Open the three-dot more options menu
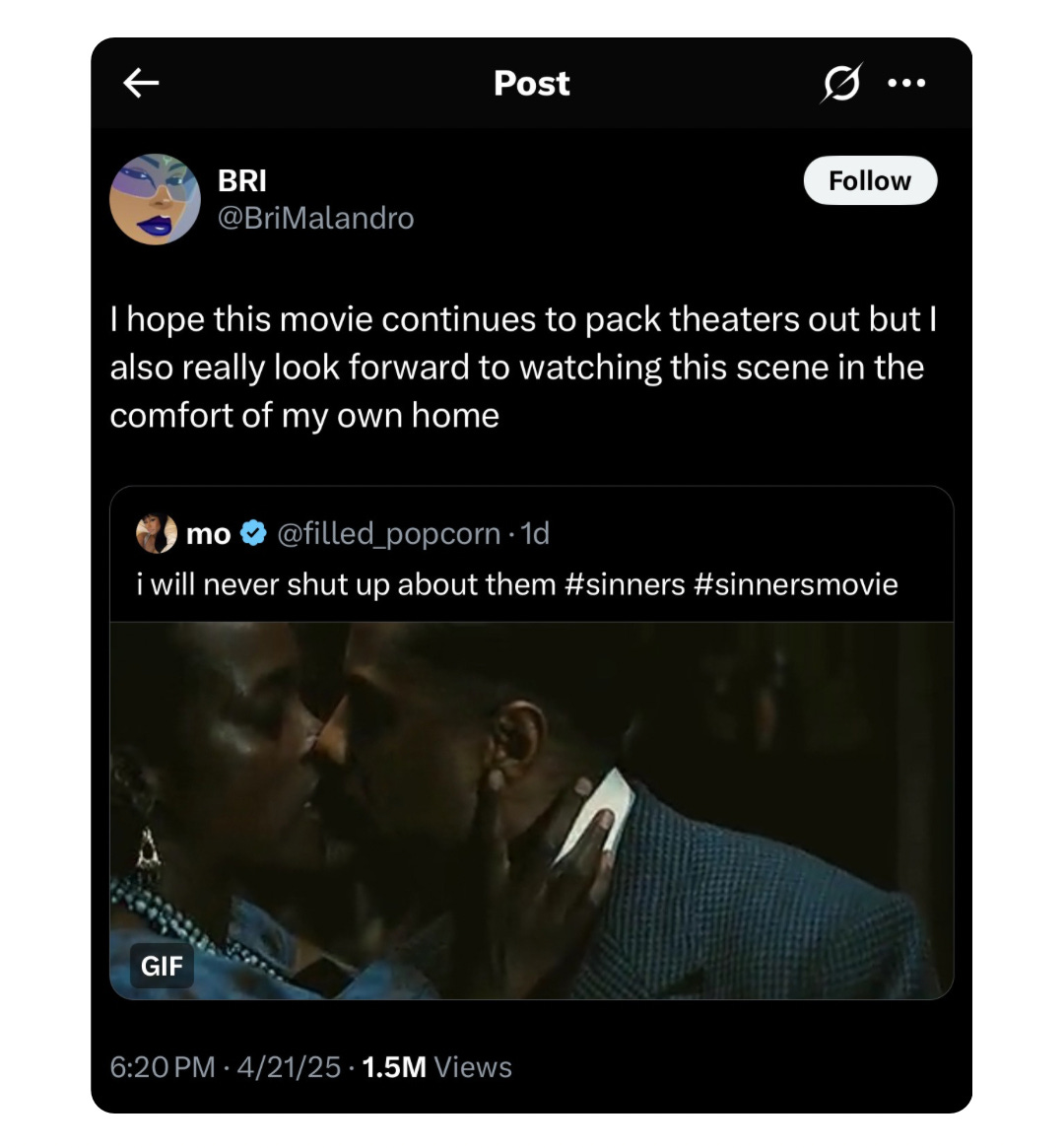Screen dimensions: 1064x1148 coord(907,83)
